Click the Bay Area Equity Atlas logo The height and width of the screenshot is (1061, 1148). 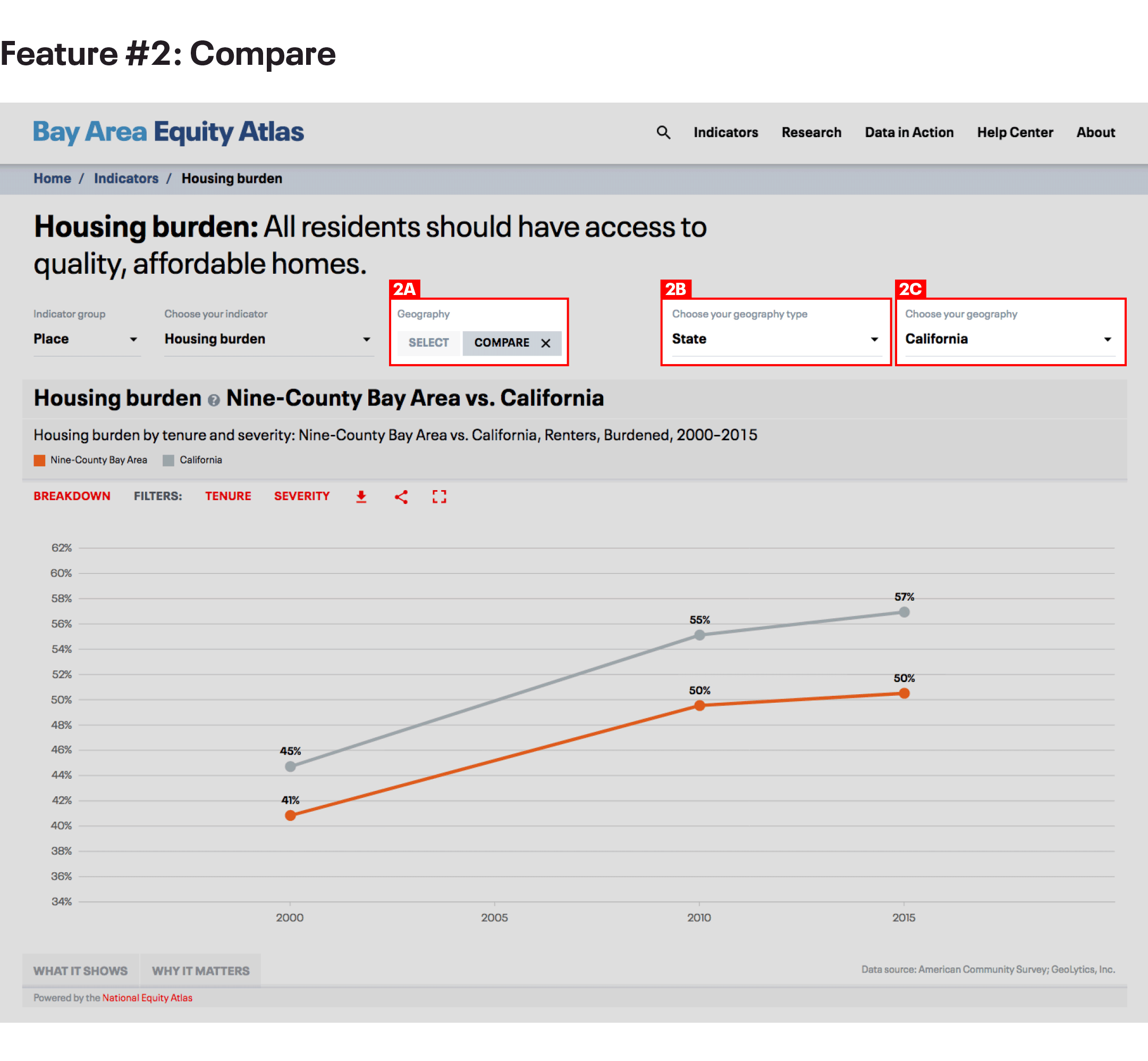[168, 132]
